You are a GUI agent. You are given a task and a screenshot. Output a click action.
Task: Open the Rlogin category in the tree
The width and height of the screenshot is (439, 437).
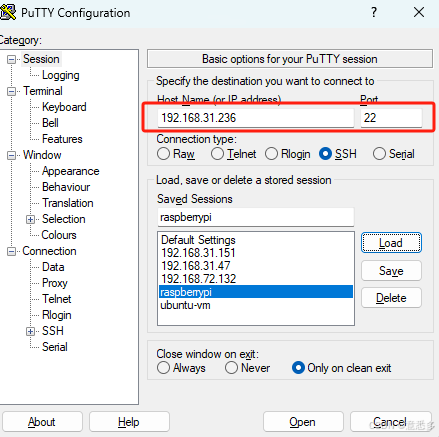[x=57, y=315]
